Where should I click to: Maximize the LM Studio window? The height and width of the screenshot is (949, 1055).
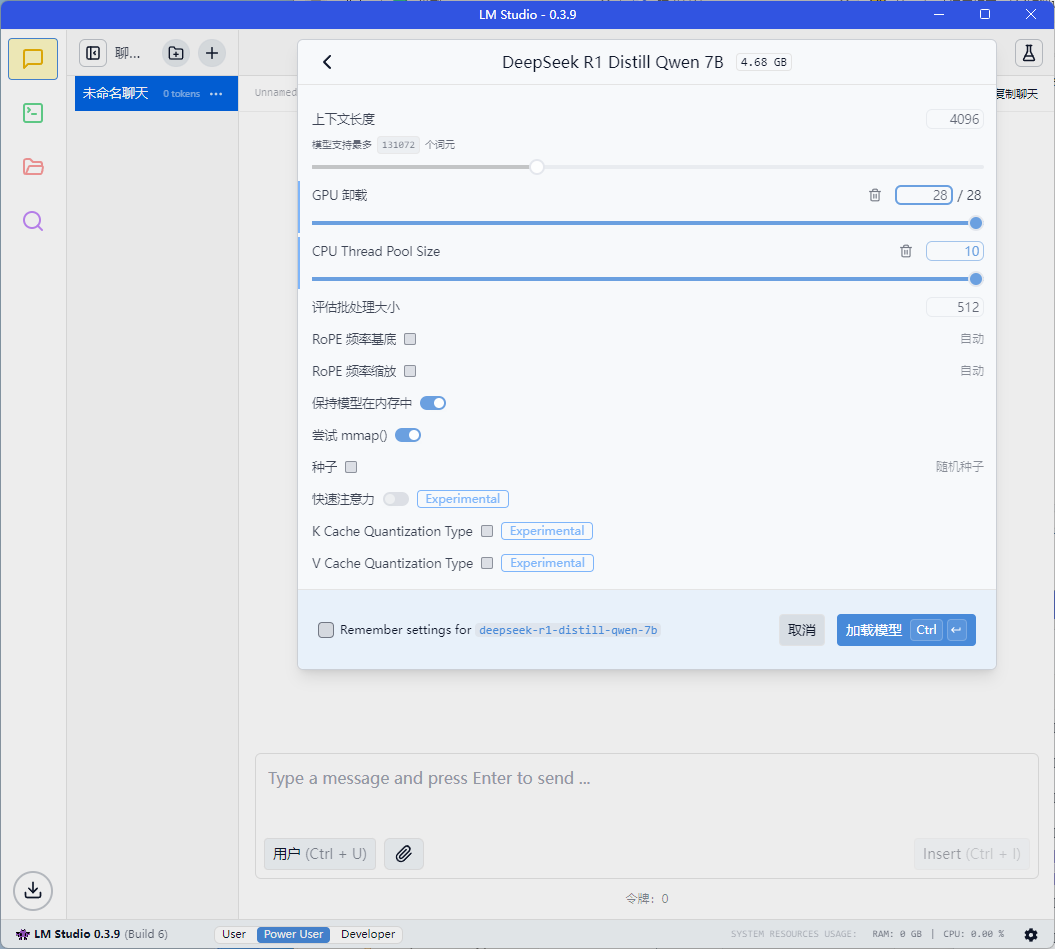(984, 14)
